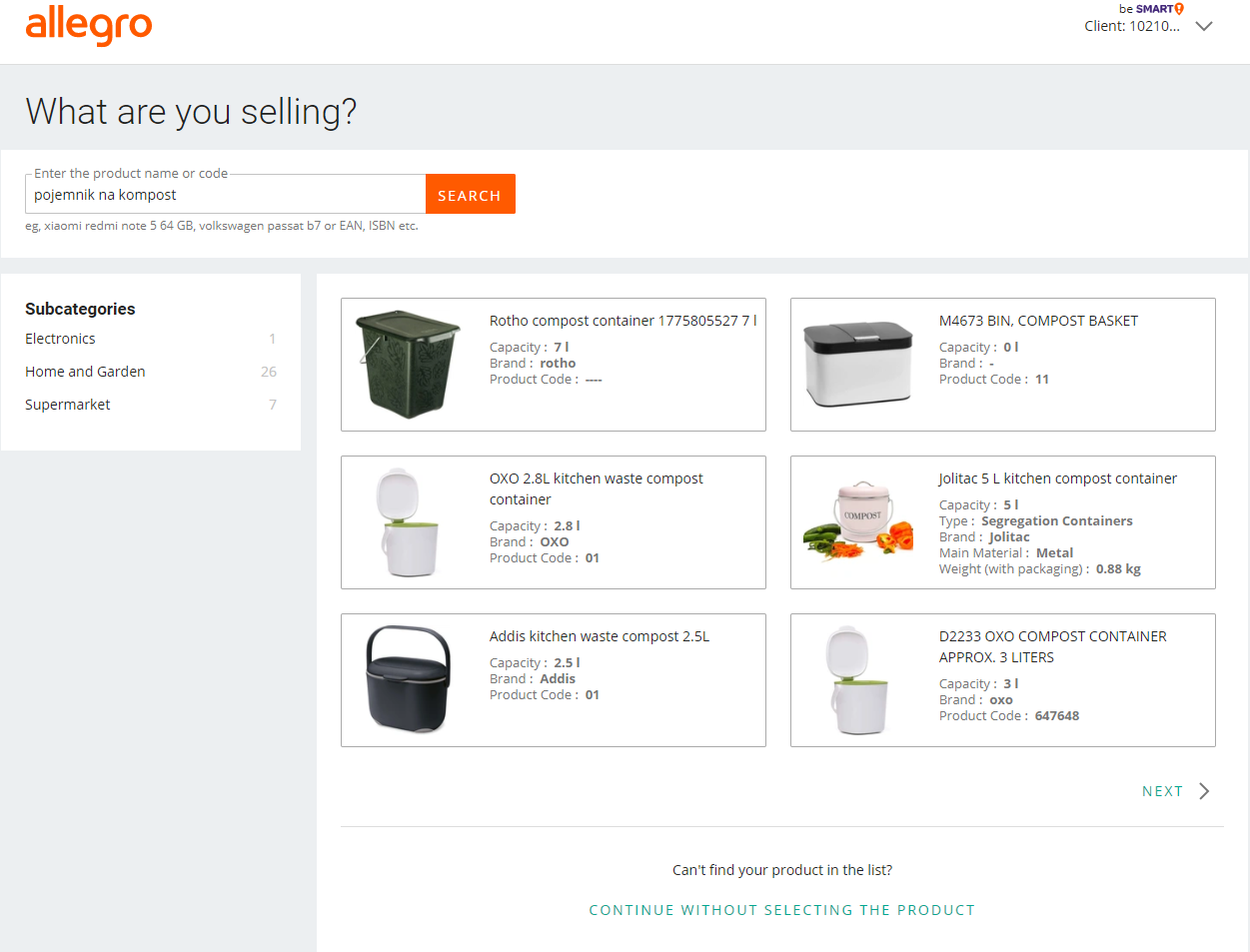This screenshot has width=1250, height=952.
Task: Click the NEXT arrow chevron
Action: click(1202, 790)
